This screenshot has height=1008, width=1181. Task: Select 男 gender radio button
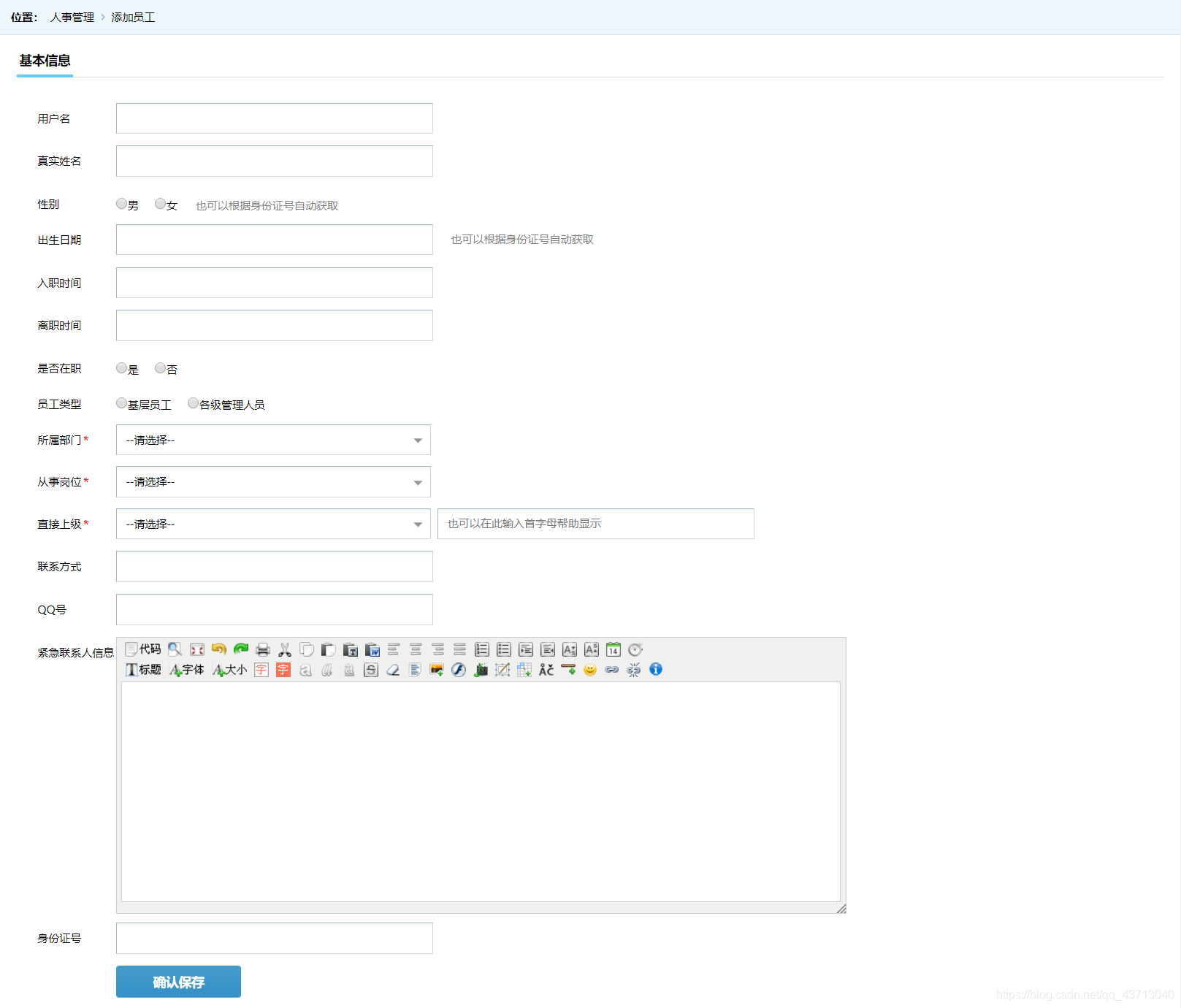[122, 204]
